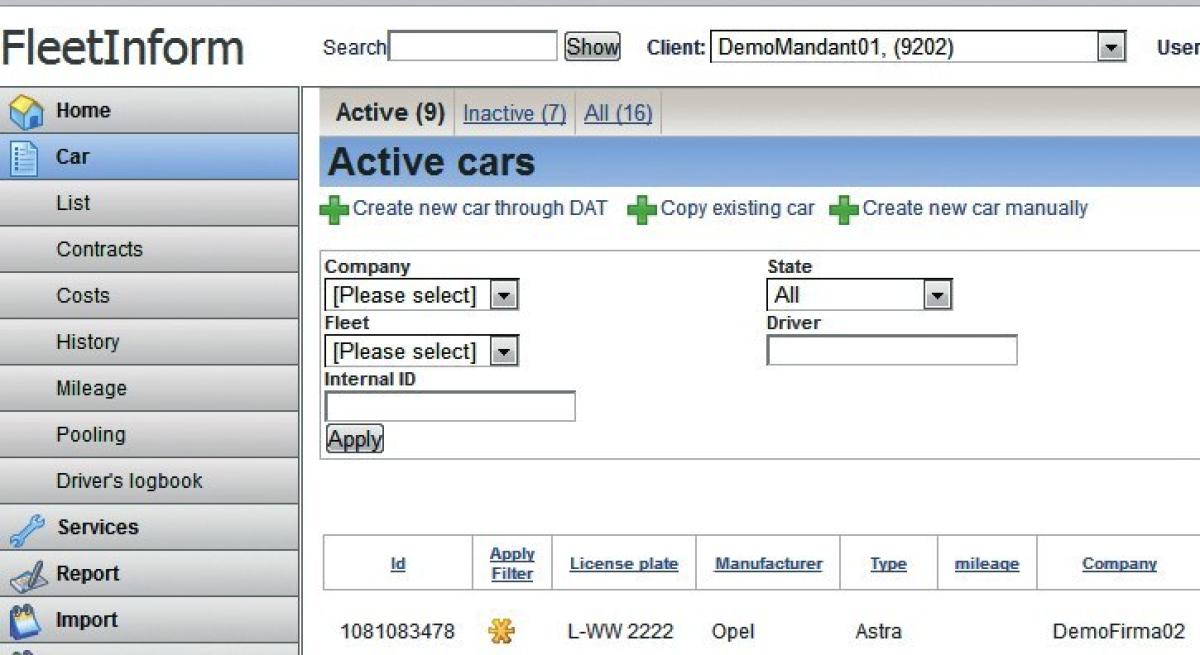Image resolution: width=1200 pixels, height=655 pixels.
Task: Open the Driver's logbook submenu item
Action: (149, 481)
